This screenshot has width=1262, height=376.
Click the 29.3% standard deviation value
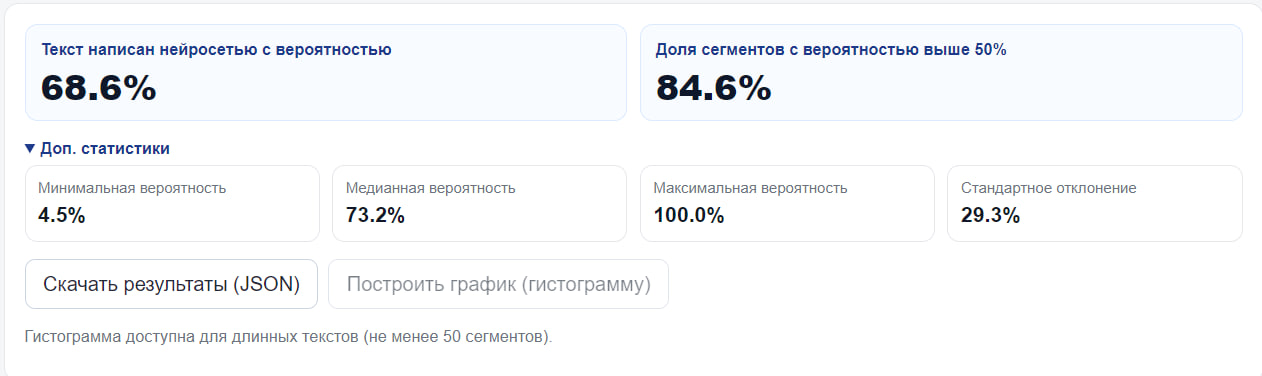tap(990, 215)
